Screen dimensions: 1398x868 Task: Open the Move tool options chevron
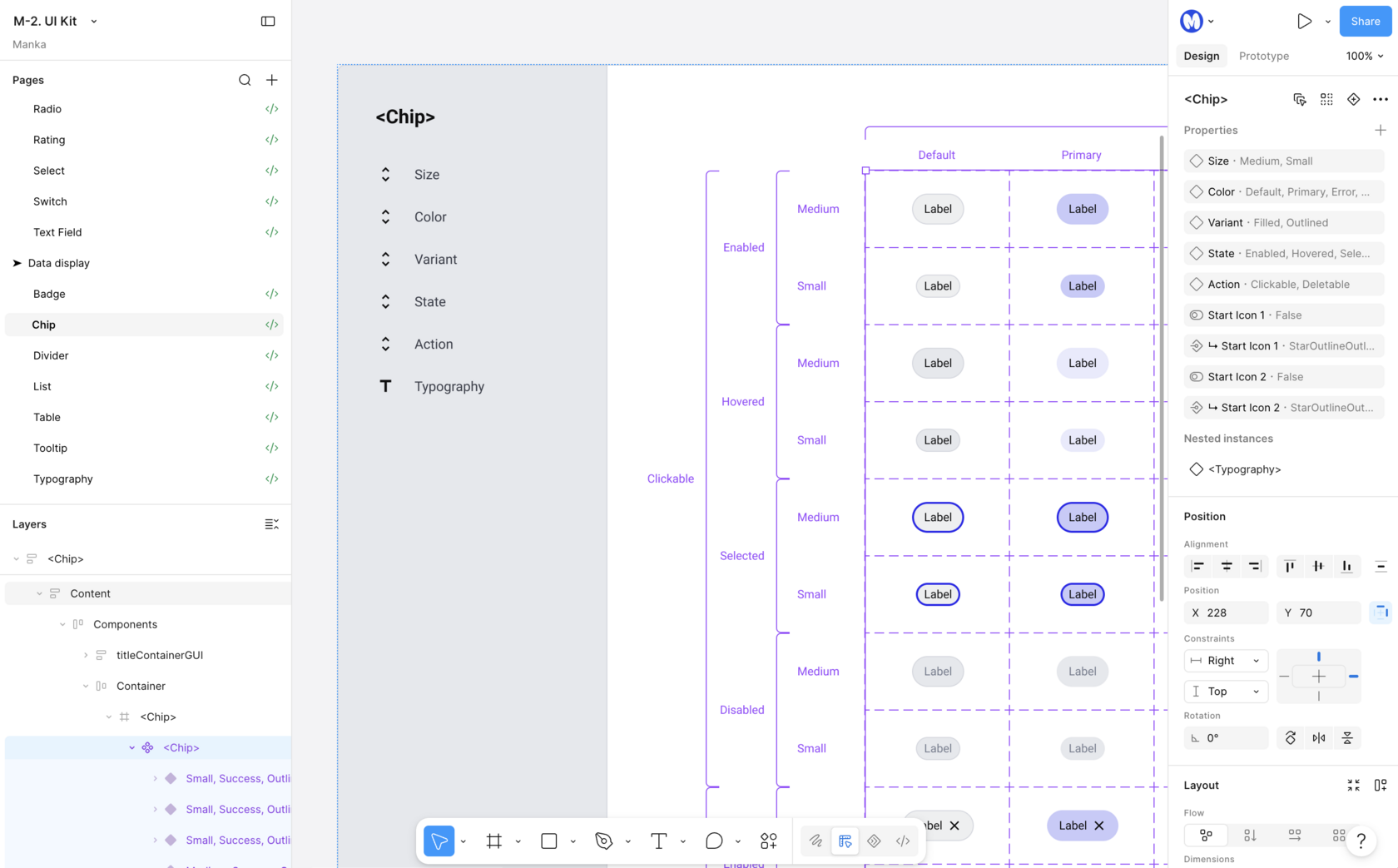tap(464, 841)
